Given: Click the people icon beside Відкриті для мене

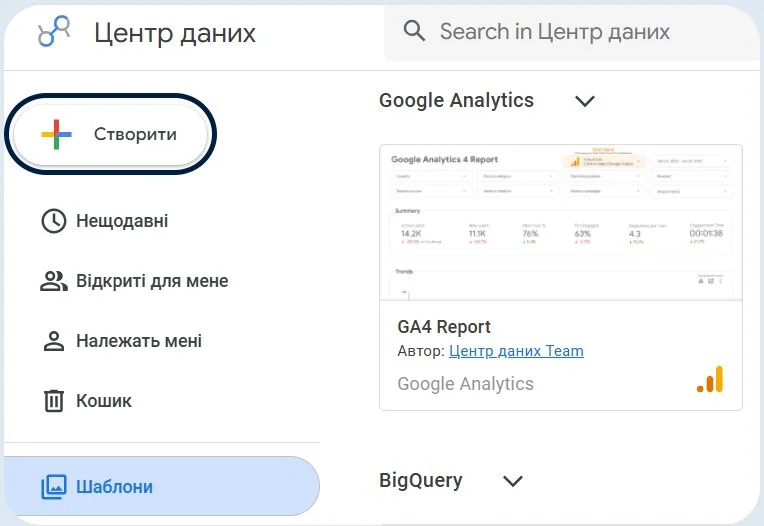Looking at the screenshot, I should pyautogui.click(x=54, y=281).
